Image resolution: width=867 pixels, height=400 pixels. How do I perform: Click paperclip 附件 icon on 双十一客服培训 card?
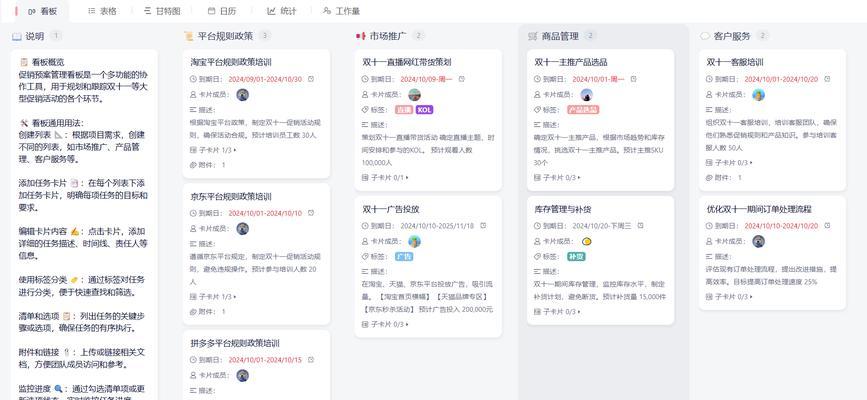pos(709,178)
